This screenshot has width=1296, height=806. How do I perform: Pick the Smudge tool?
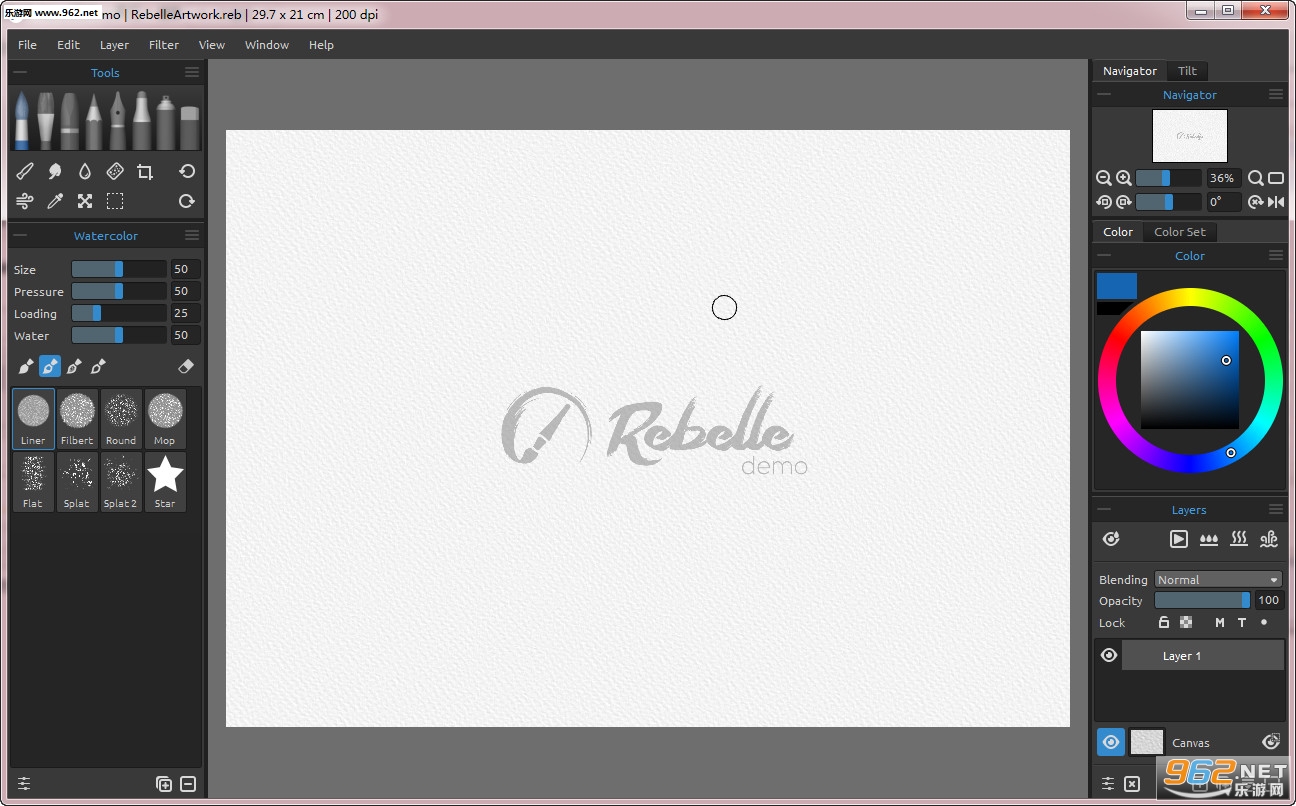(55, 172)
